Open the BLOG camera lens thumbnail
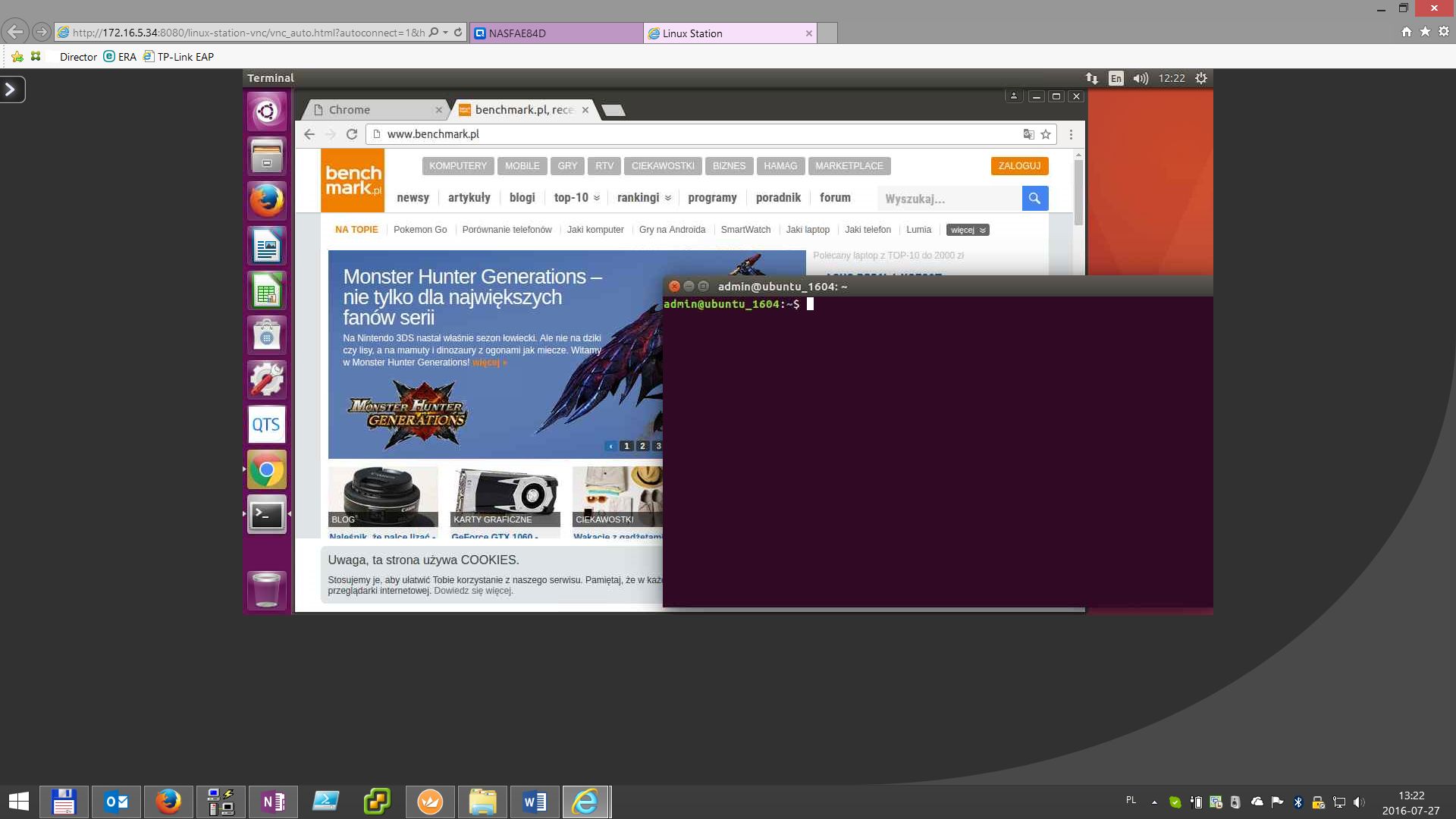Screen dimensions: 1456x819 click(383, 497)
